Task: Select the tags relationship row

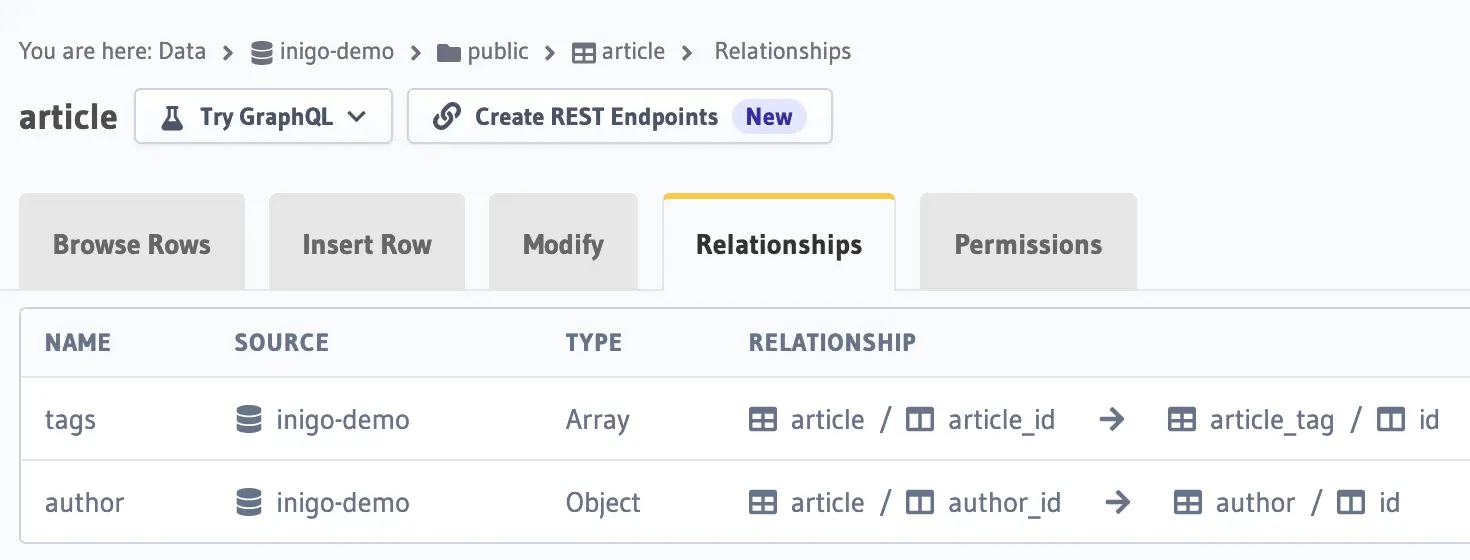Action: [744, 419]
